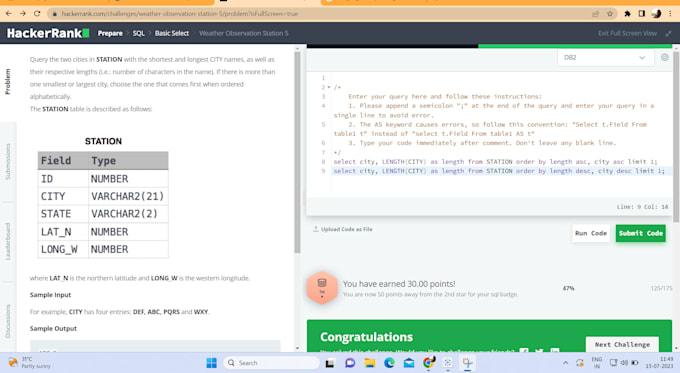Reload the page with refresh icon
The width and height of the screenshot is (680, 373).
pyautogui.click(x=37, y=13)
